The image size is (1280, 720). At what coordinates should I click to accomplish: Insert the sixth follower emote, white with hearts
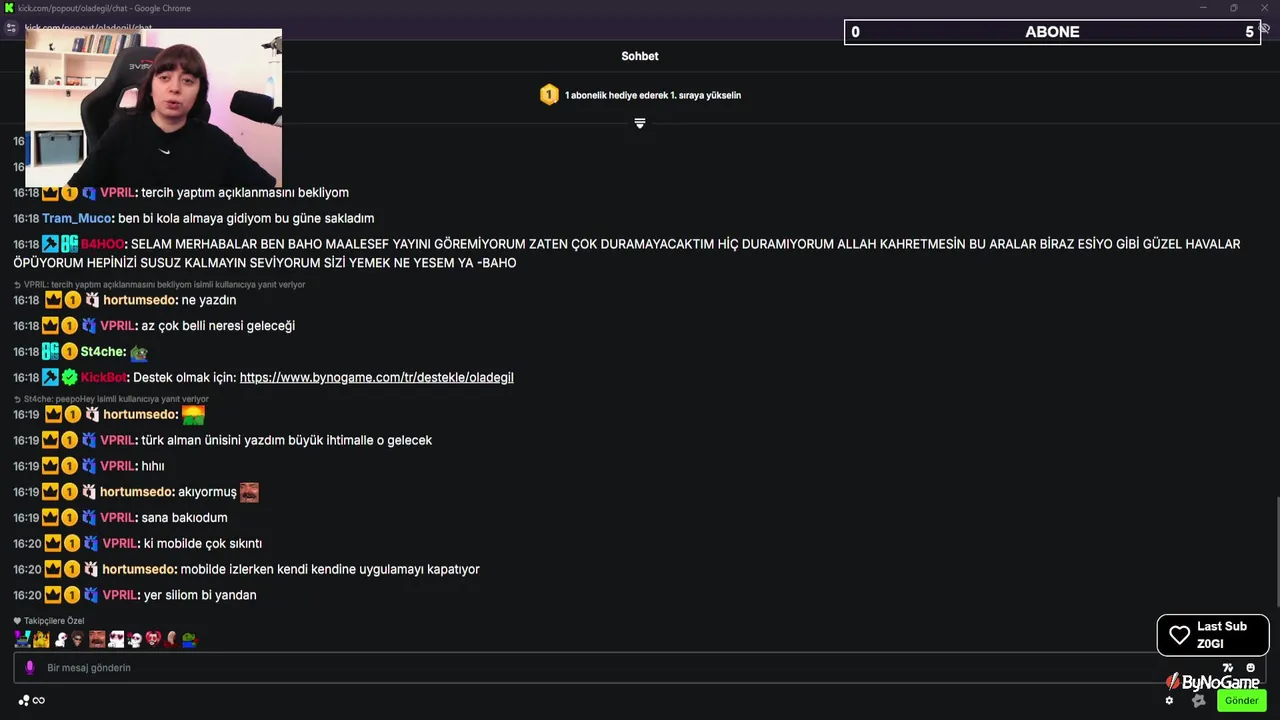[116, 639]
